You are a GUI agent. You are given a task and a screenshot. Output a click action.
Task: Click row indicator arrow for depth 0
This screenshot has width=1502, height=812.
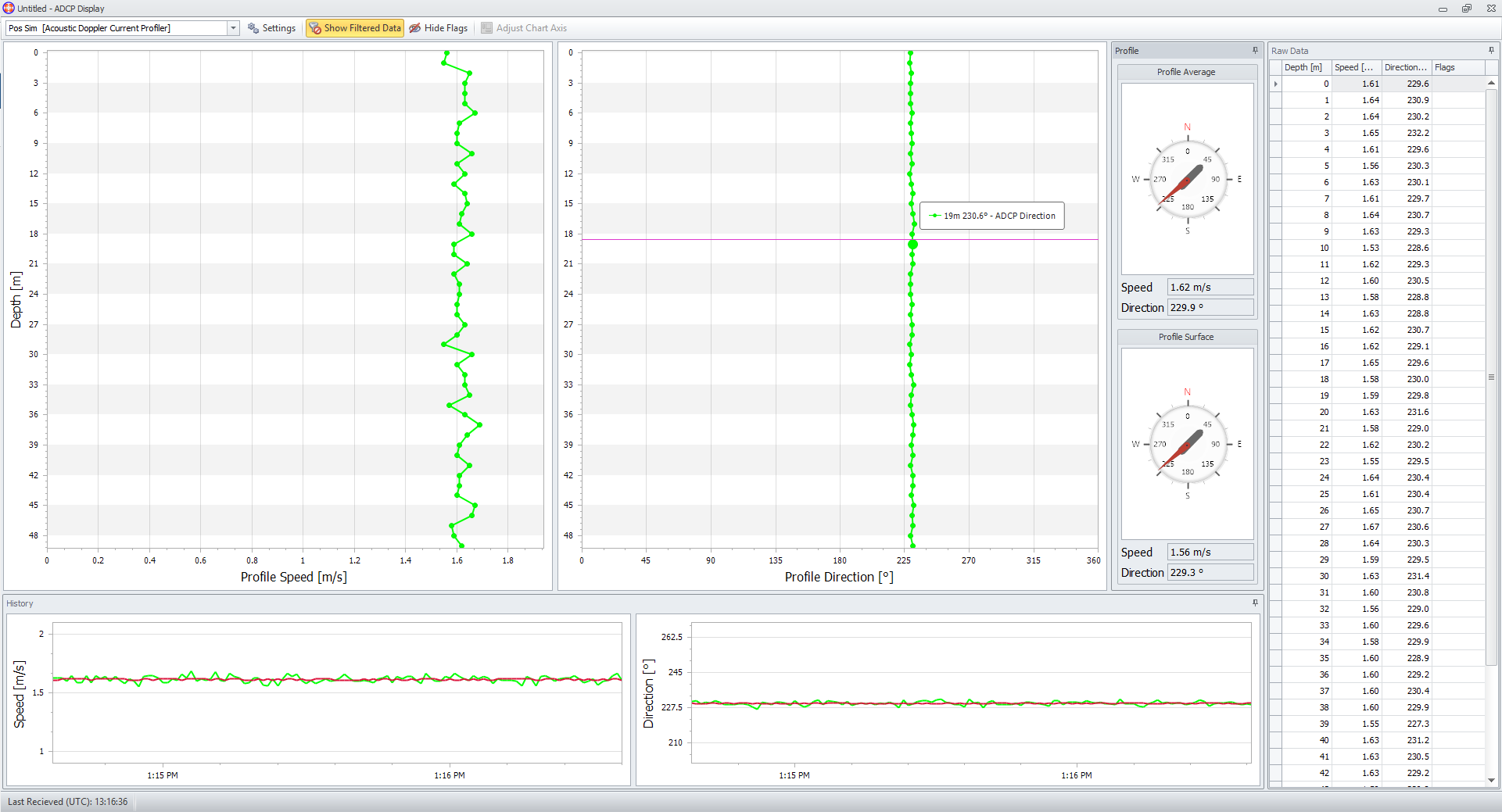[x=1275, y=84]
